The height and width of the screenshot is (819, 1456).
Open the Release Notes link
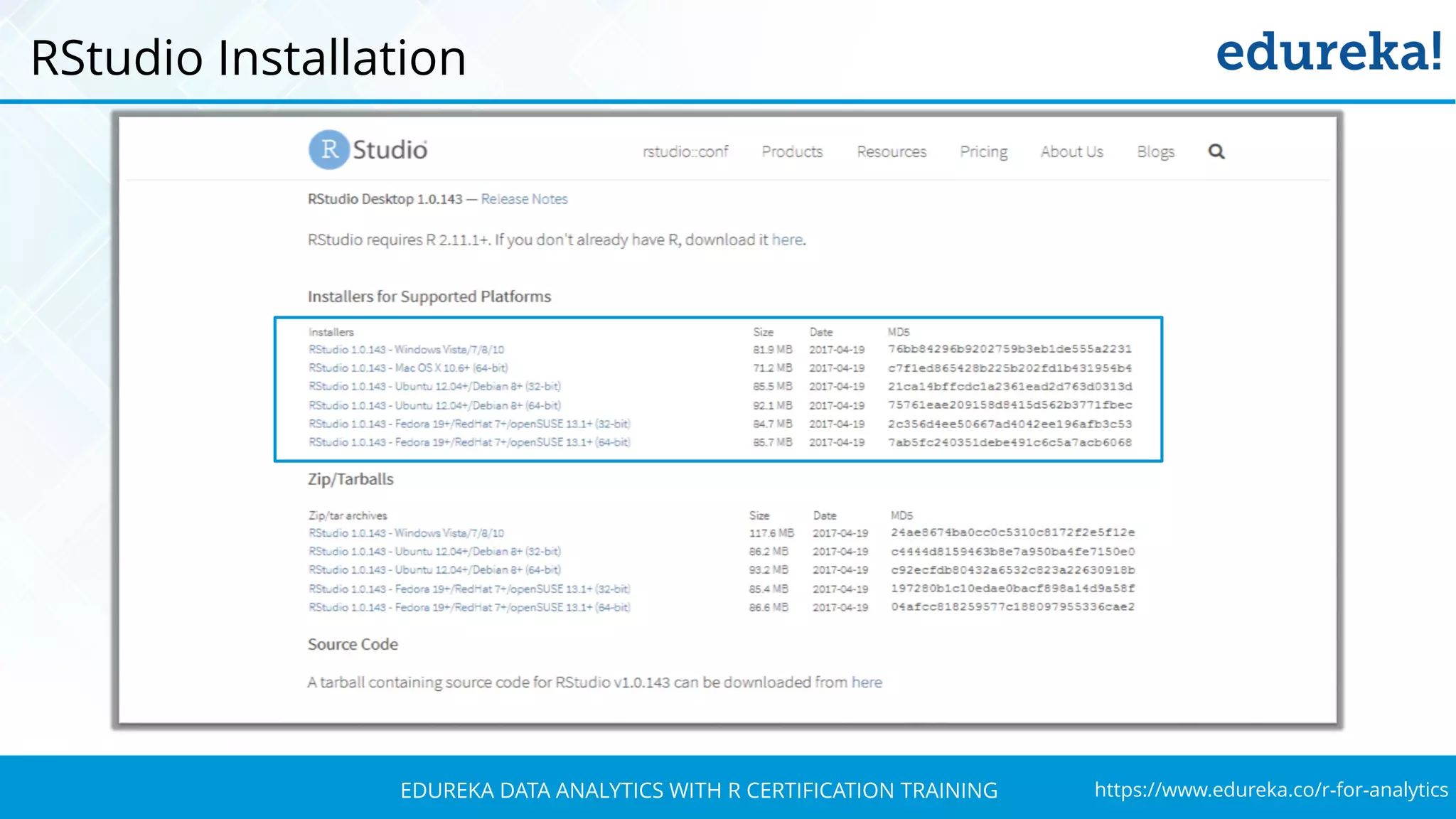click(525, 199)
